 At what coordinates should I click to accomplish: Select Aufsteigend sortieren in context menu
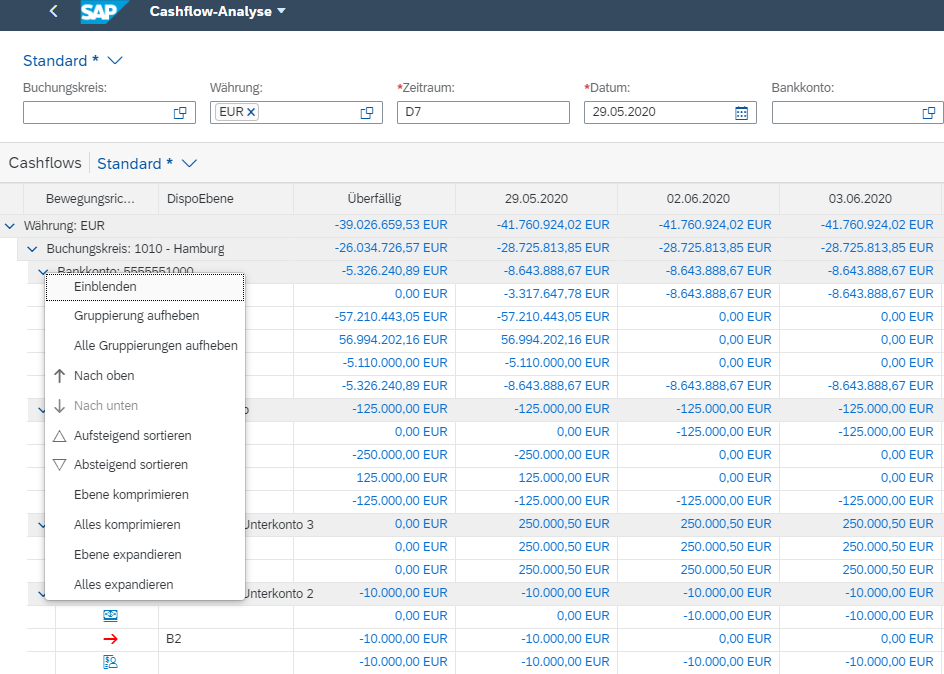coord(132,436)
